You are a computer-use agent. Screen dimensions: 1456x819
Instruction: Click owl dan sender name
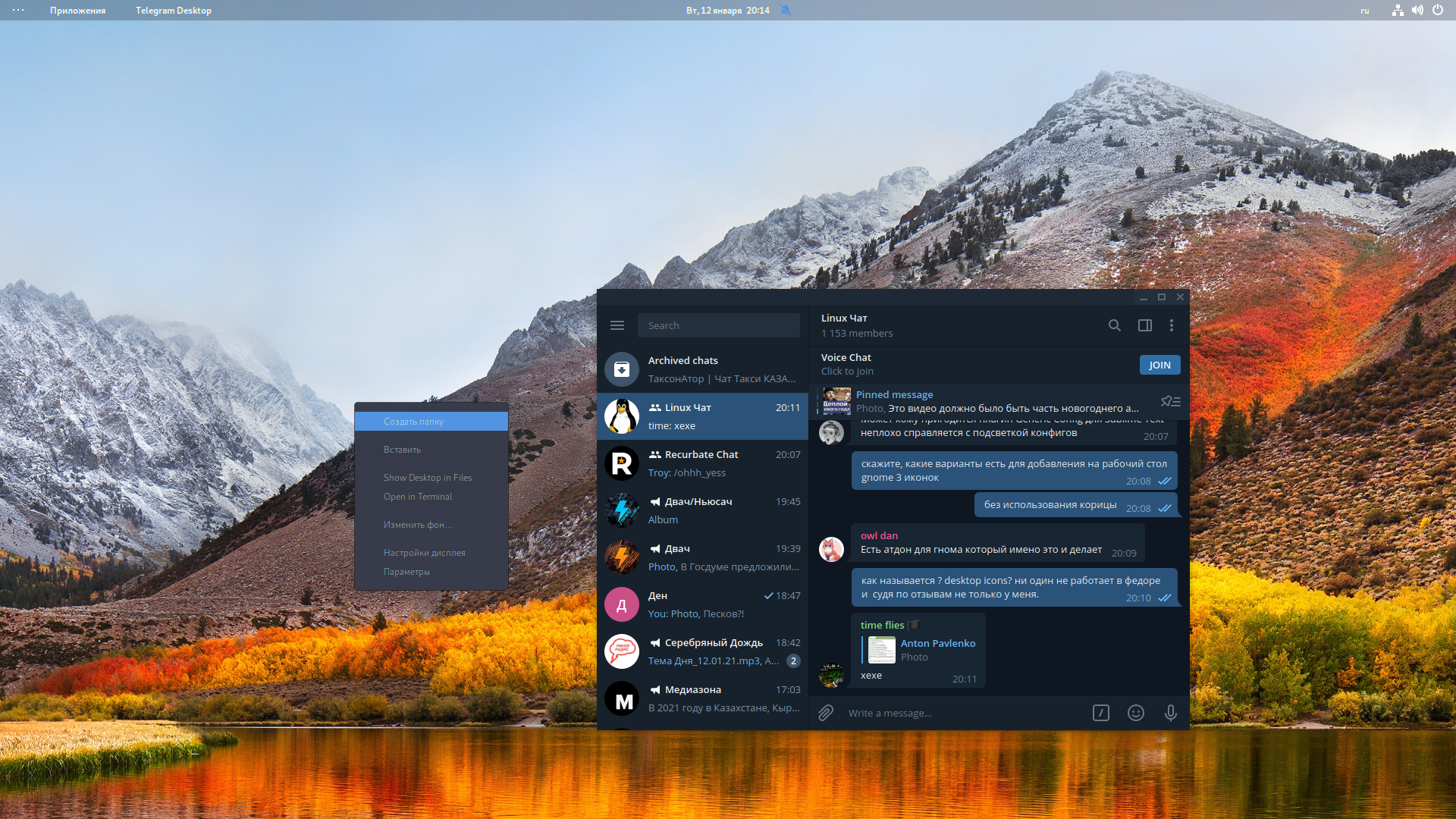pos(879,535)
